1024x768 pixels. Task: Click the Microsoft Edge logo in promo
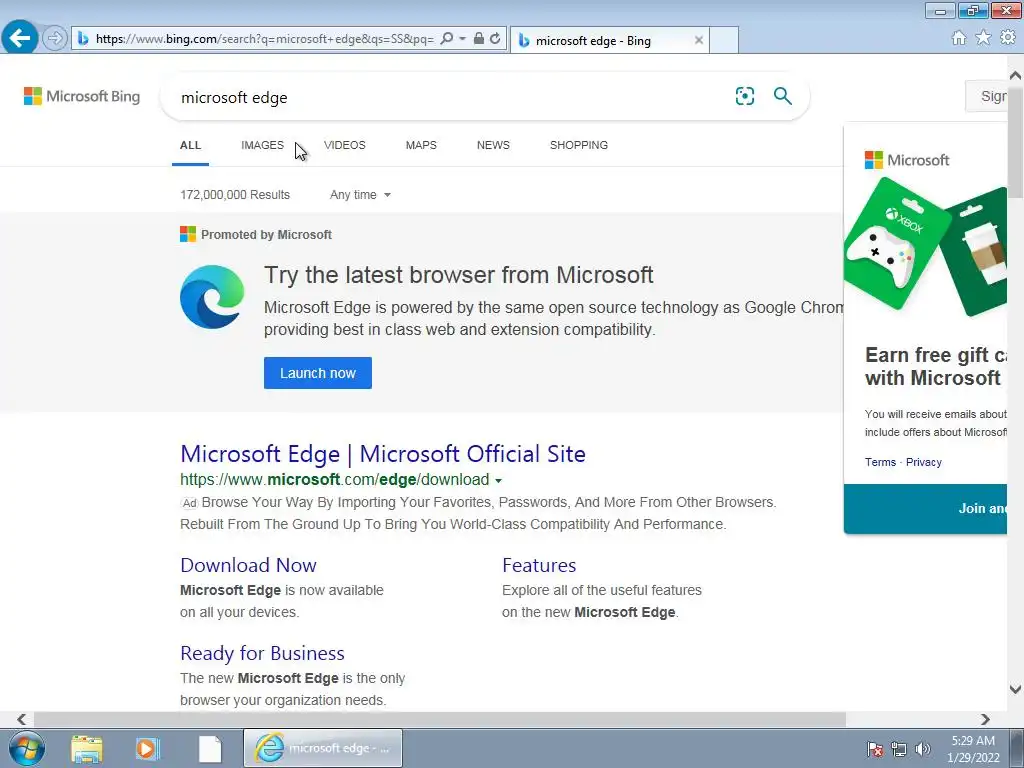[212, 297]
